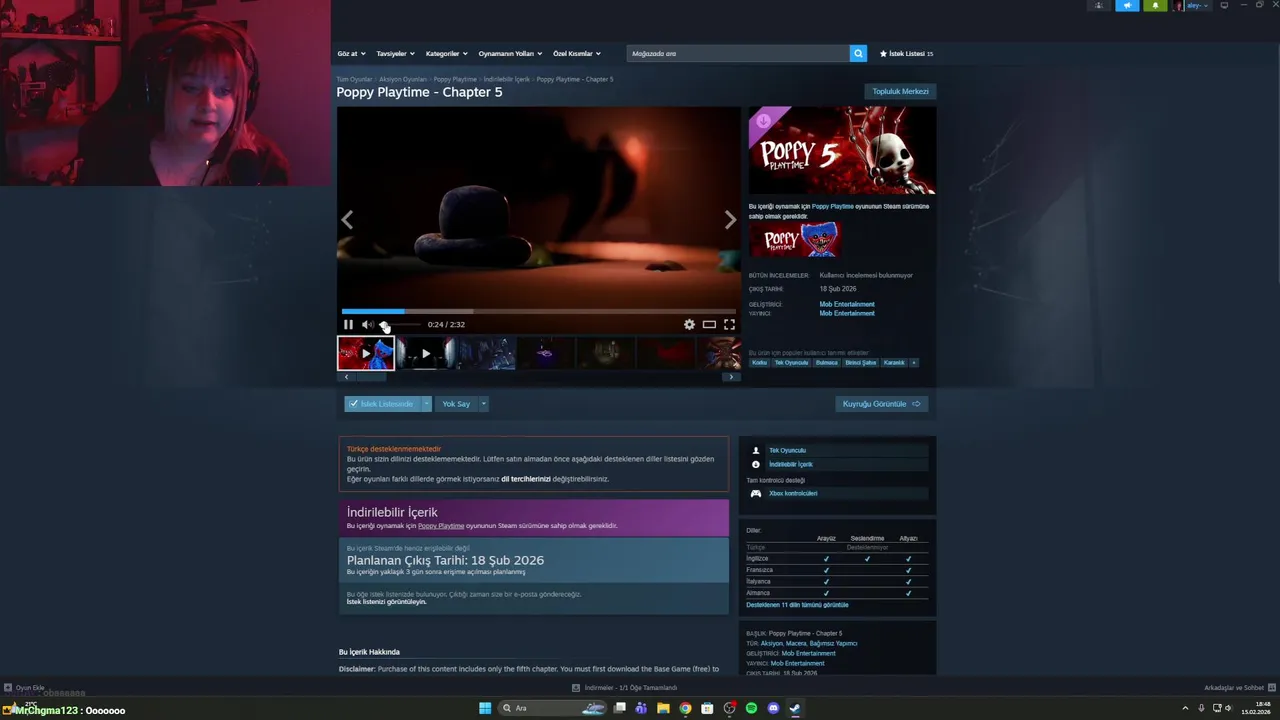Open İstek Listesi in header
The width and height of the screenshot is (1280, 720).
click(906, 53)
